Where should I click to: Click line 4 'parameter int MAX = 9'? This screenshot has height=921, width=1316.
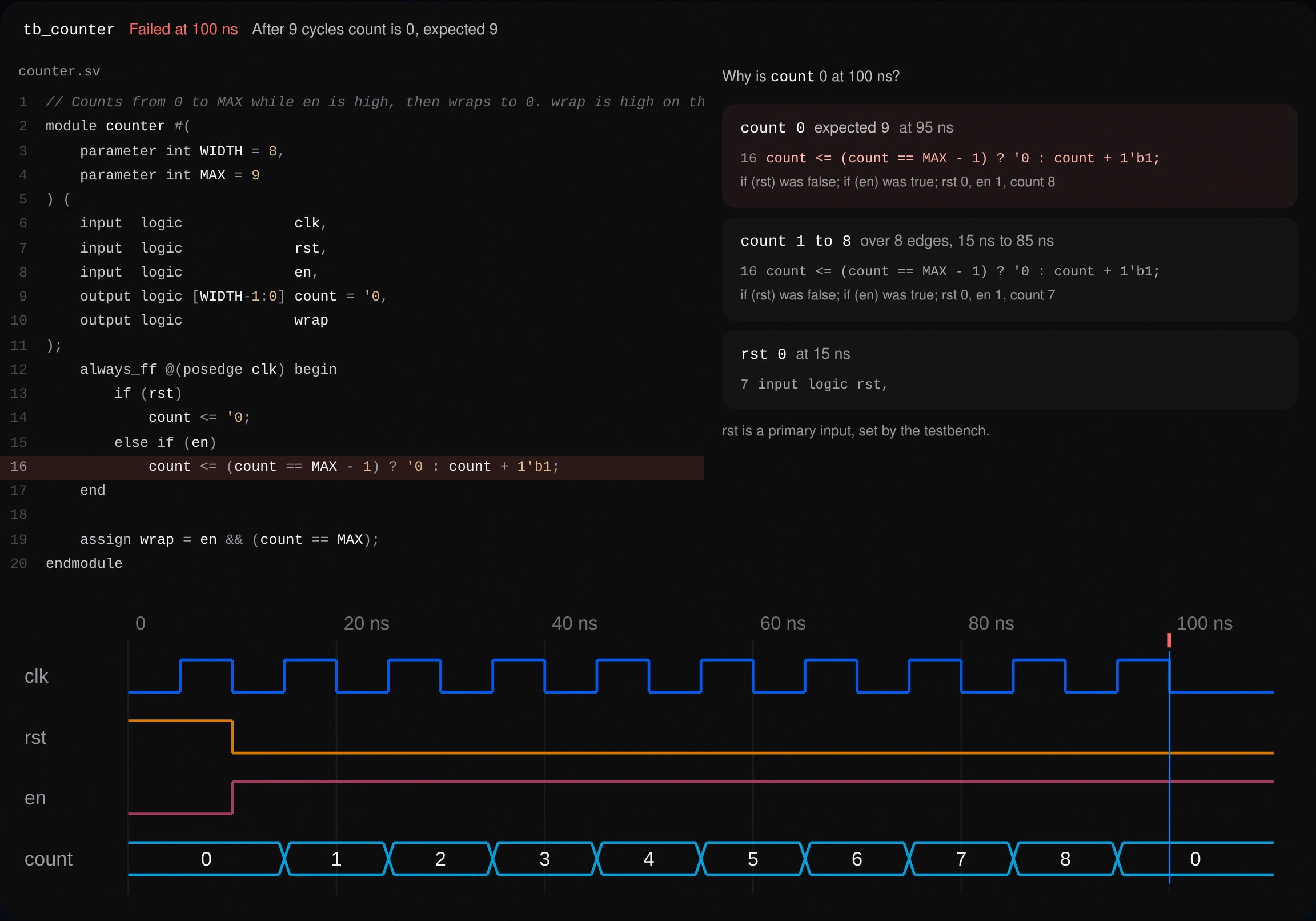(170, 175)
